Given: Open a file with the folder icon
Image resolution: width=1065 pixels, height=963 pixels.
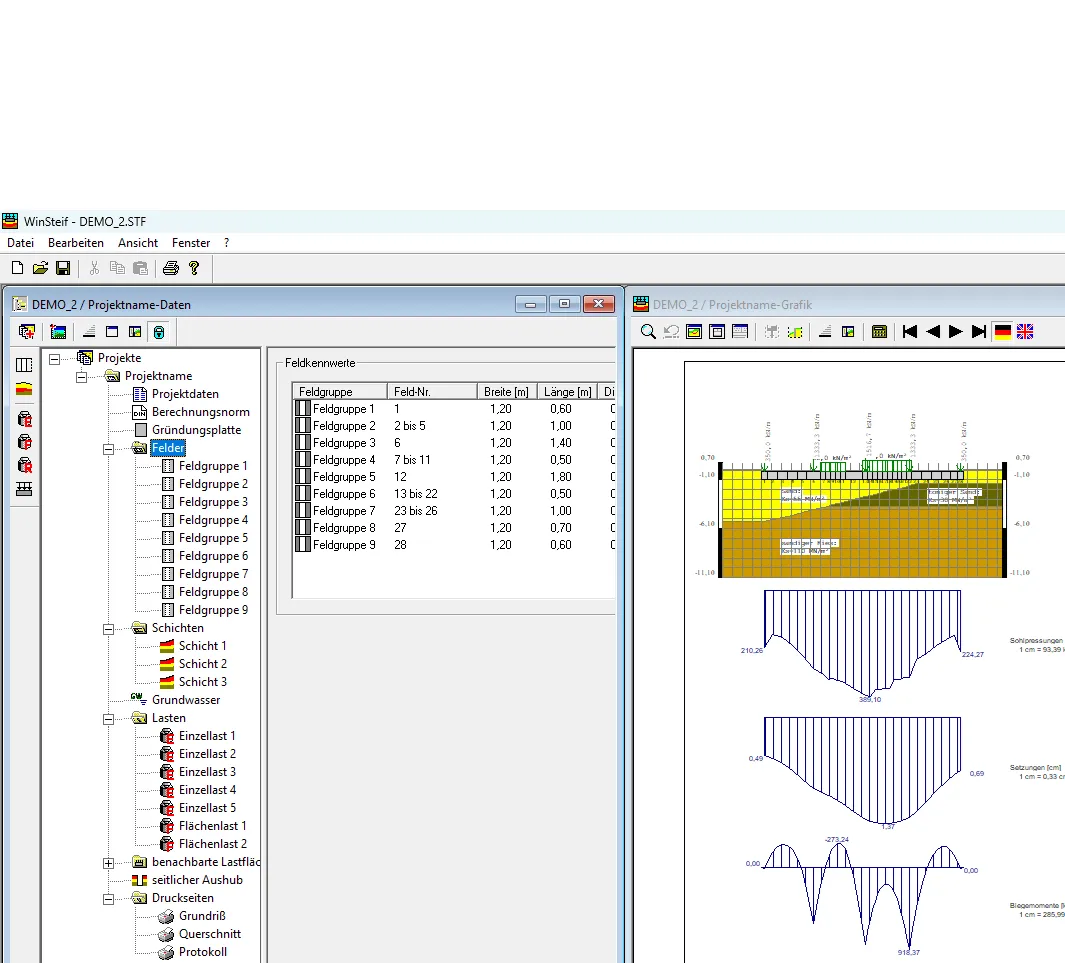Looking at the screenshot, I should 40,268.
